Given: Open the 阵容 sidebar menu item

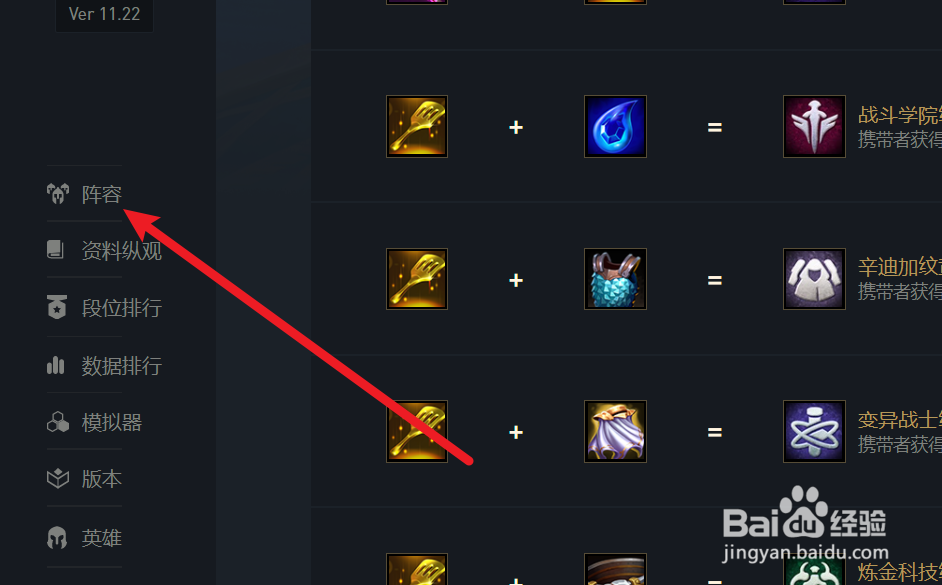Looking at the screenshot, I should (84, 194).
